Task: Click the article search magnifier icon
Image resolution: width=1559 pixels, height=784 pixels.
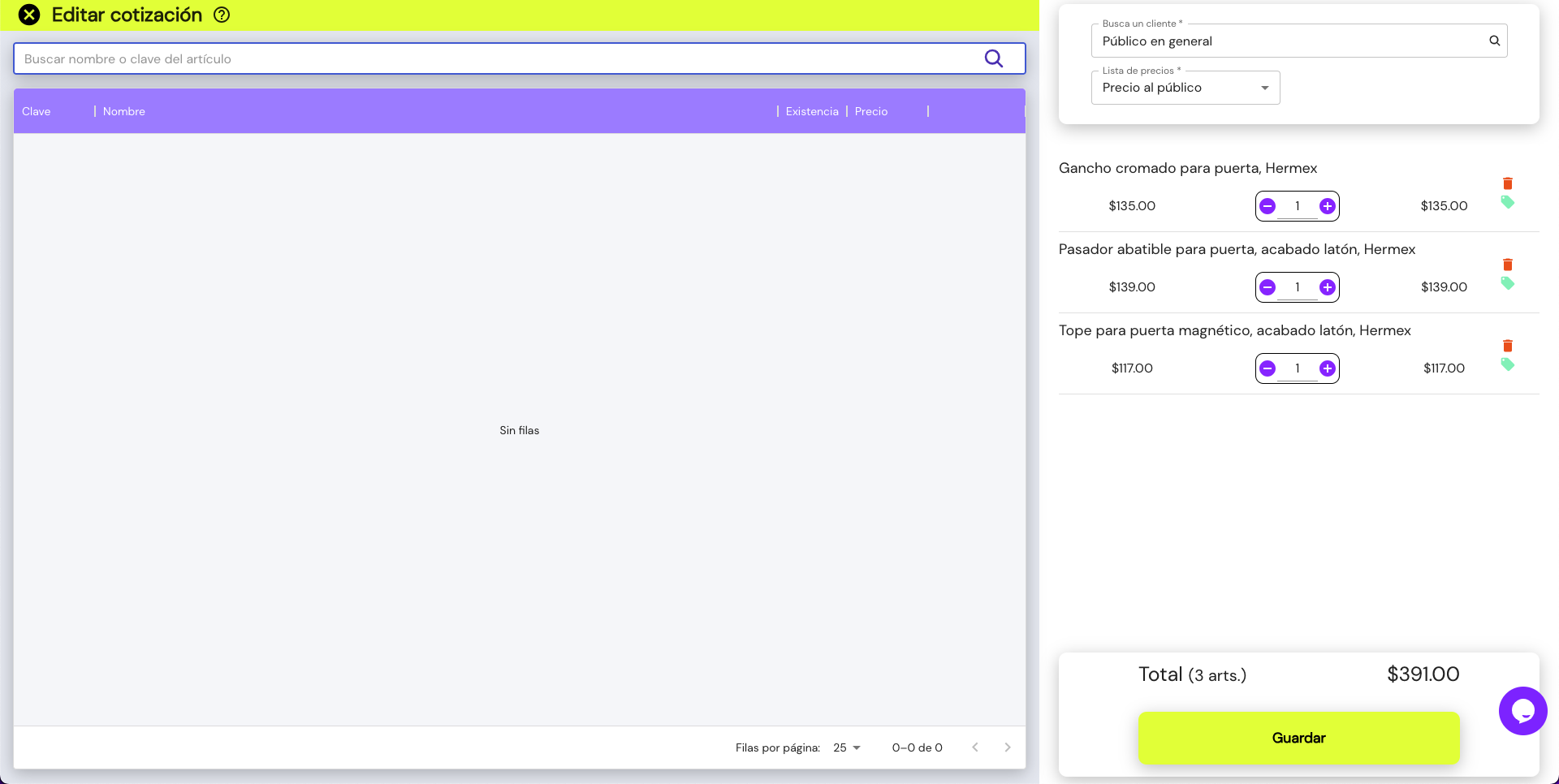Action: 993,58
